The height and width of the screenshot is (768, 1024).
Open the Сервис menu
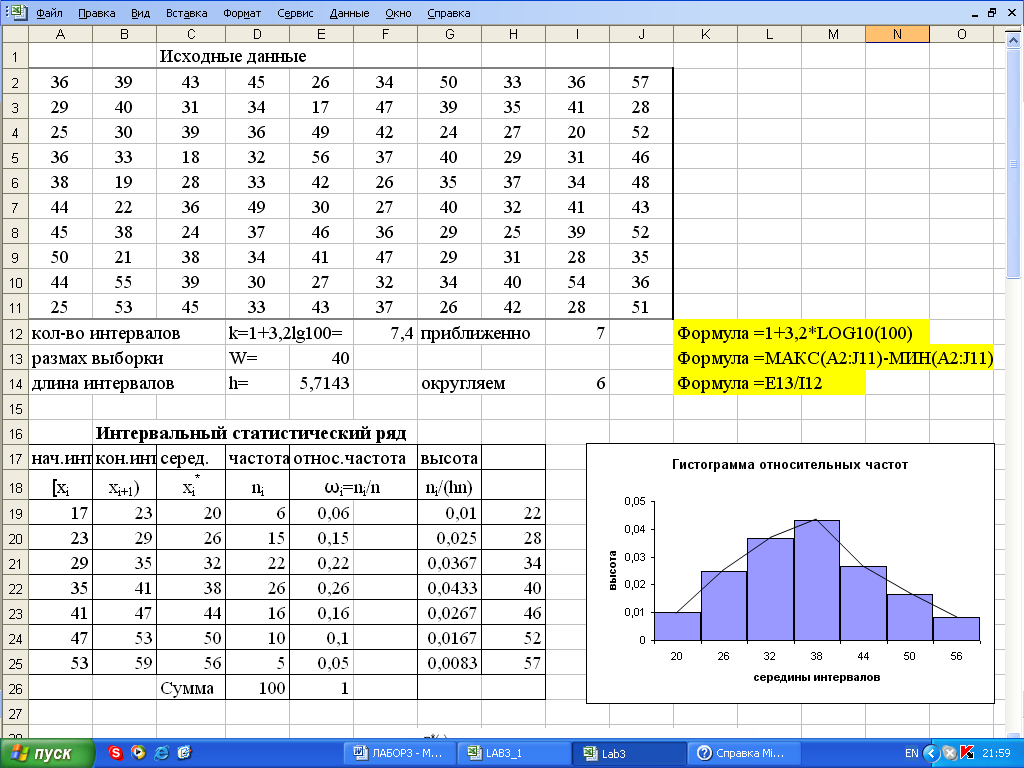(295, 13)
